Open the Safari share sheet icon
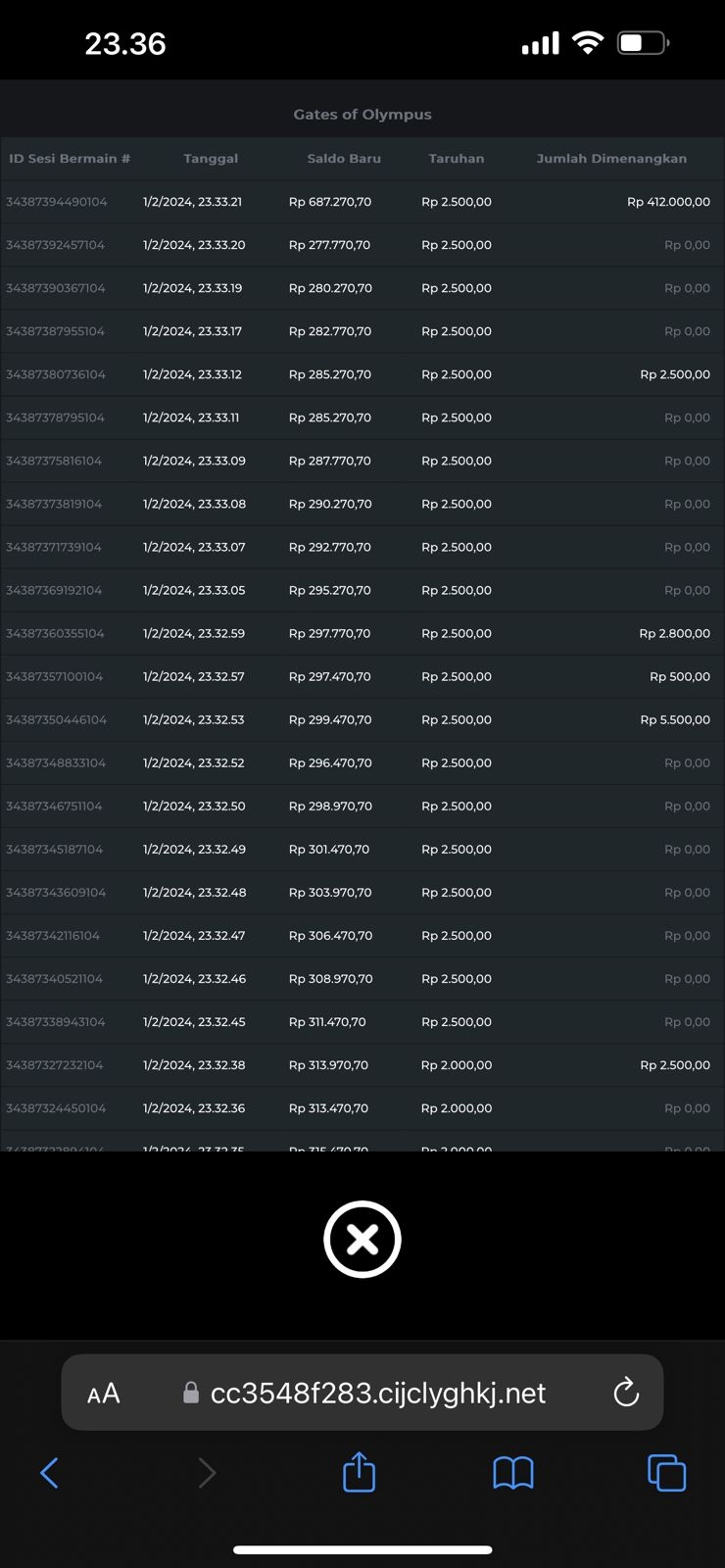 (360, 1472)
